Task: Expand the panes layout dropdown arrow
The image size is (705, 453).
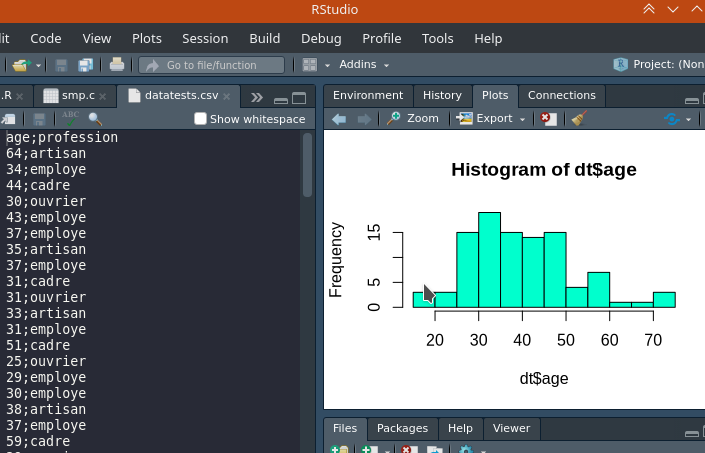Action: click(327, 66)
